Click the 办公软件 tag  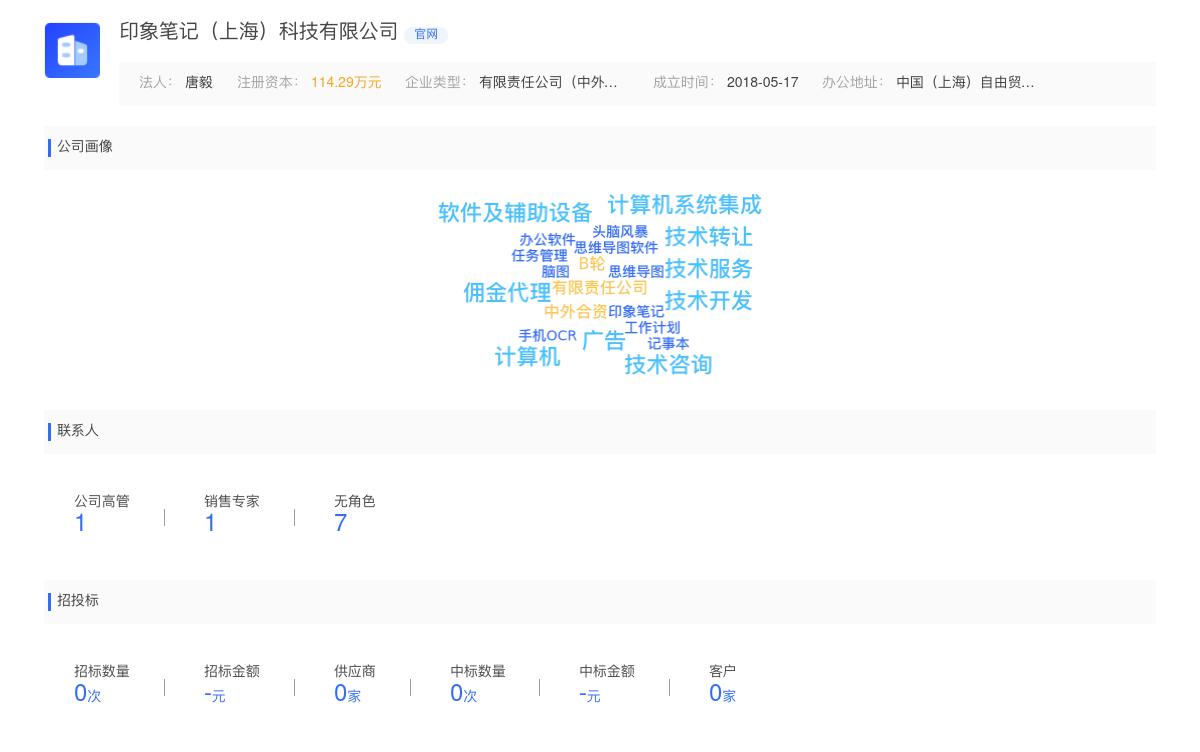[547, 240]
